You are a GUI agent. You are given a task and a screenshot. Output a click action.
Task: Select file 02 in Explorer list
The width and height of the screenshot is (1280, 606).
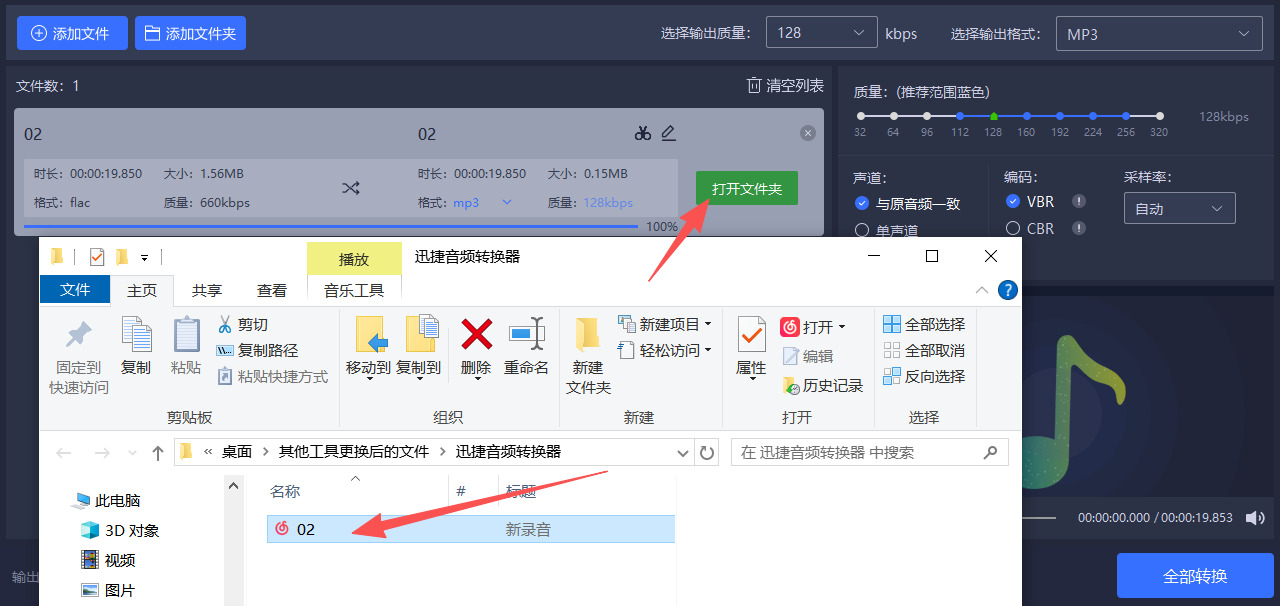click(470, 529)
